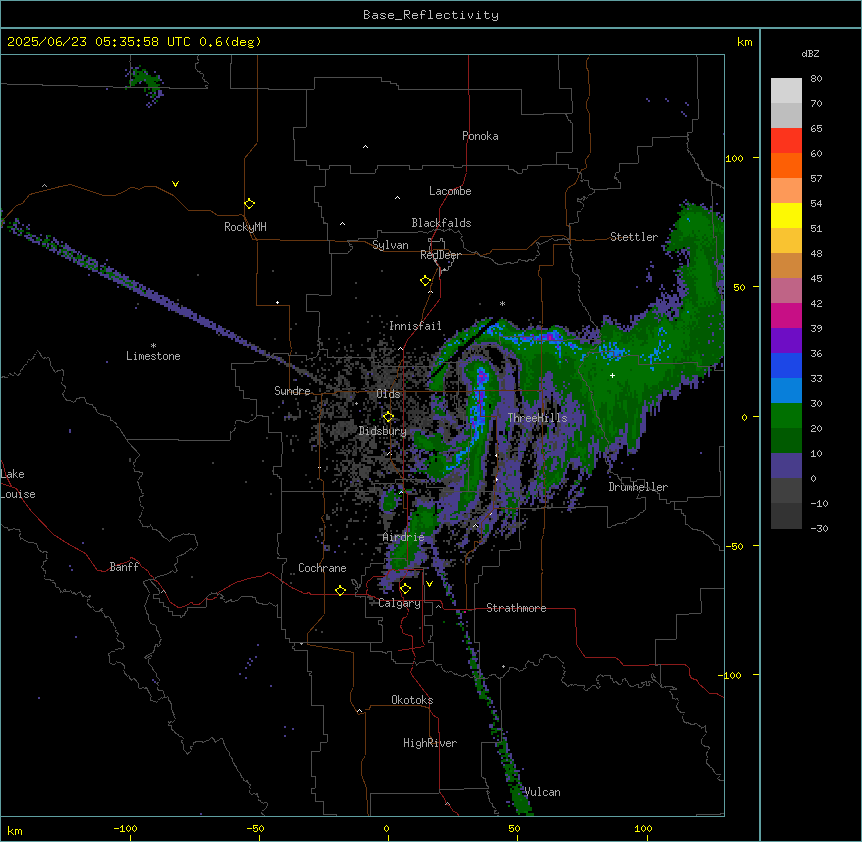Screen dimensions: 862x842
Task: Click the Ponoka city label
Action: (480, 136)
